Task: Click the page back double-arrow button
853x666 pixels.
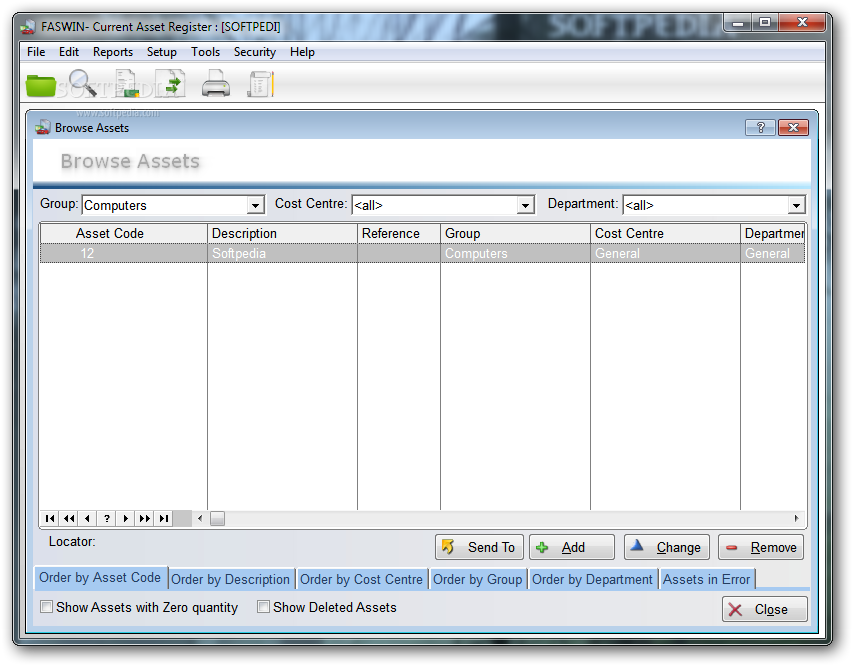Action: (x=69, y=519)
